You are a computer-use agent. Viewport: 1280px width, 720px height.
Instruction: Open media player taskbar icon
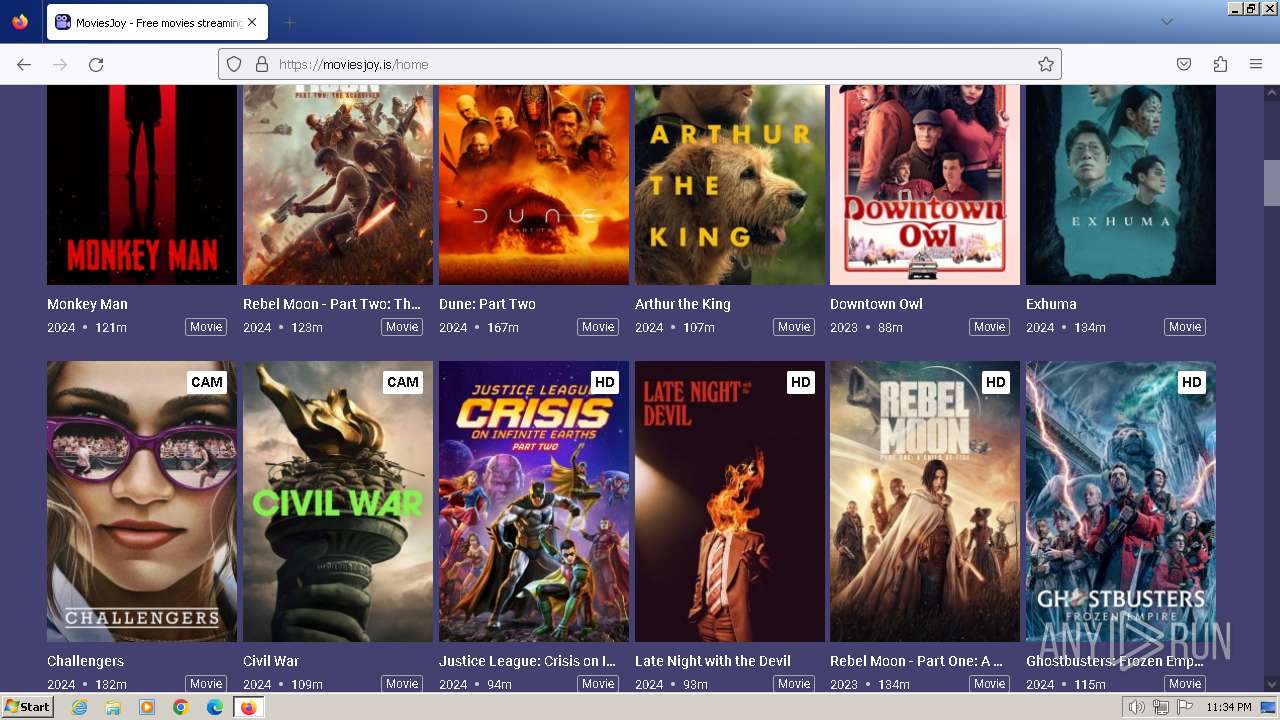pyautogui.click(x=147, y=707)
